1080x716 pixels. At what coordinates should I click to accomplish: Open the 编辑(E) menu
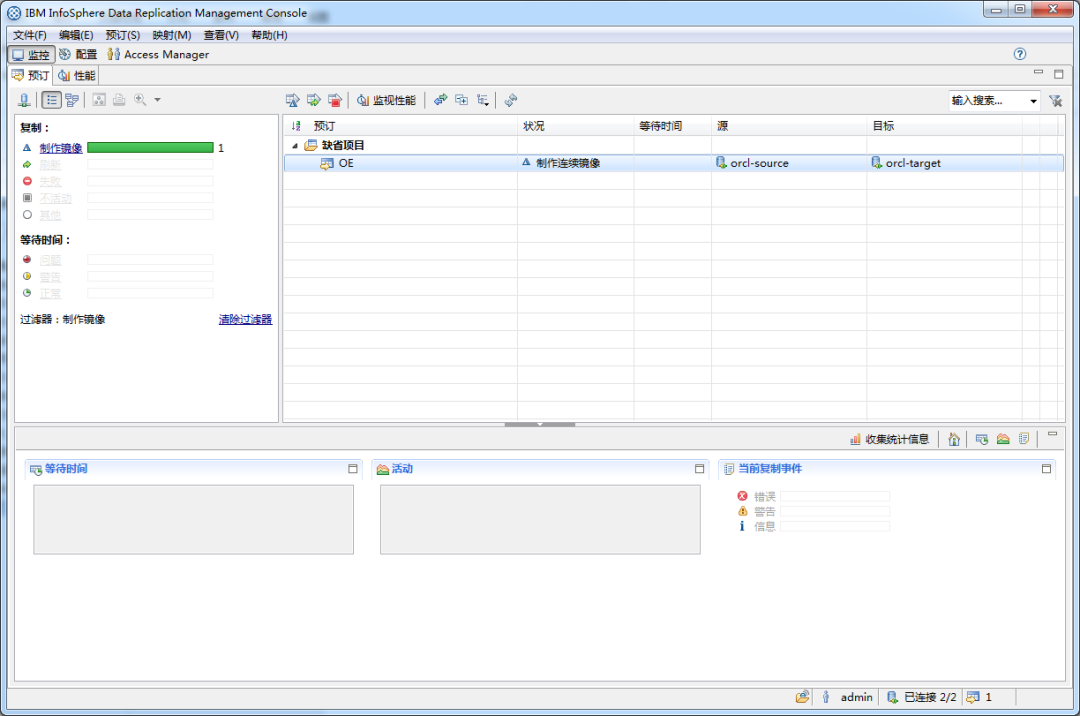click(76, 35)
